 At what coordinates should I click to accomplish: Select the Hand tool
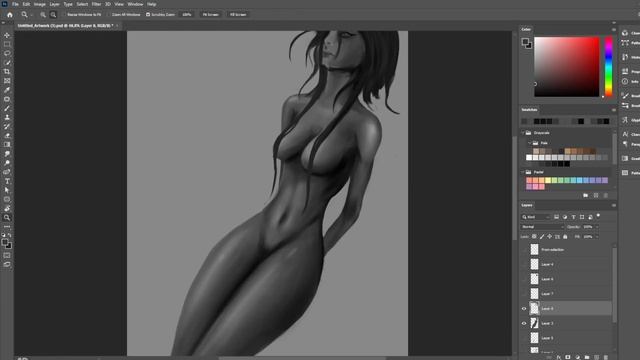click(x=7, y=209)
